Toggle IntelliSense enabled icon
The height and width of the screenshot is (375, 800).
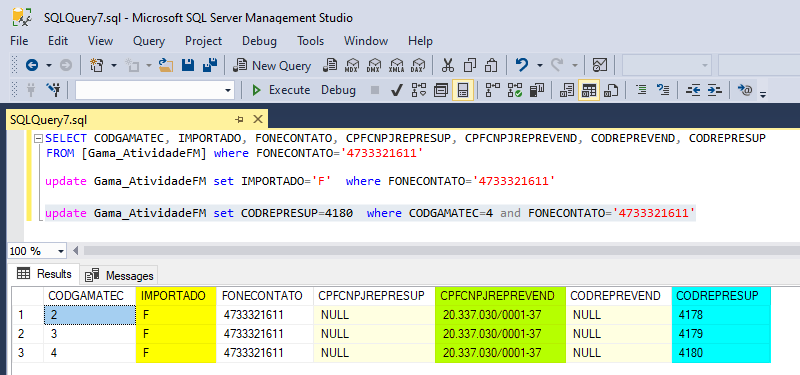click(463, 90)
